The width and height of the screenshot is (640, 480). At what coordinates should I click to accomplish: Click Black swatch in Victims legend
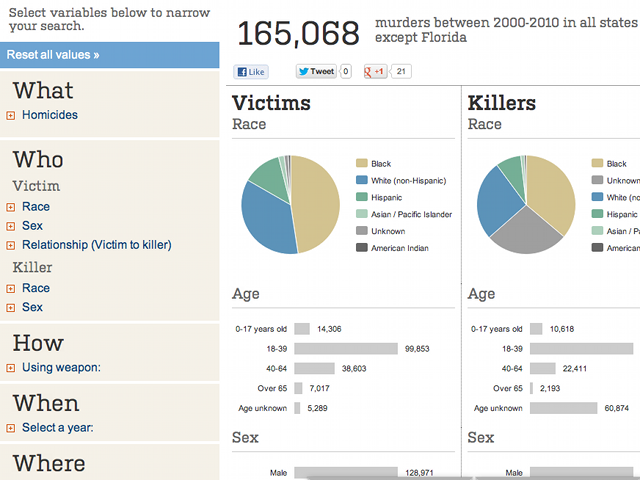(361, 164)
